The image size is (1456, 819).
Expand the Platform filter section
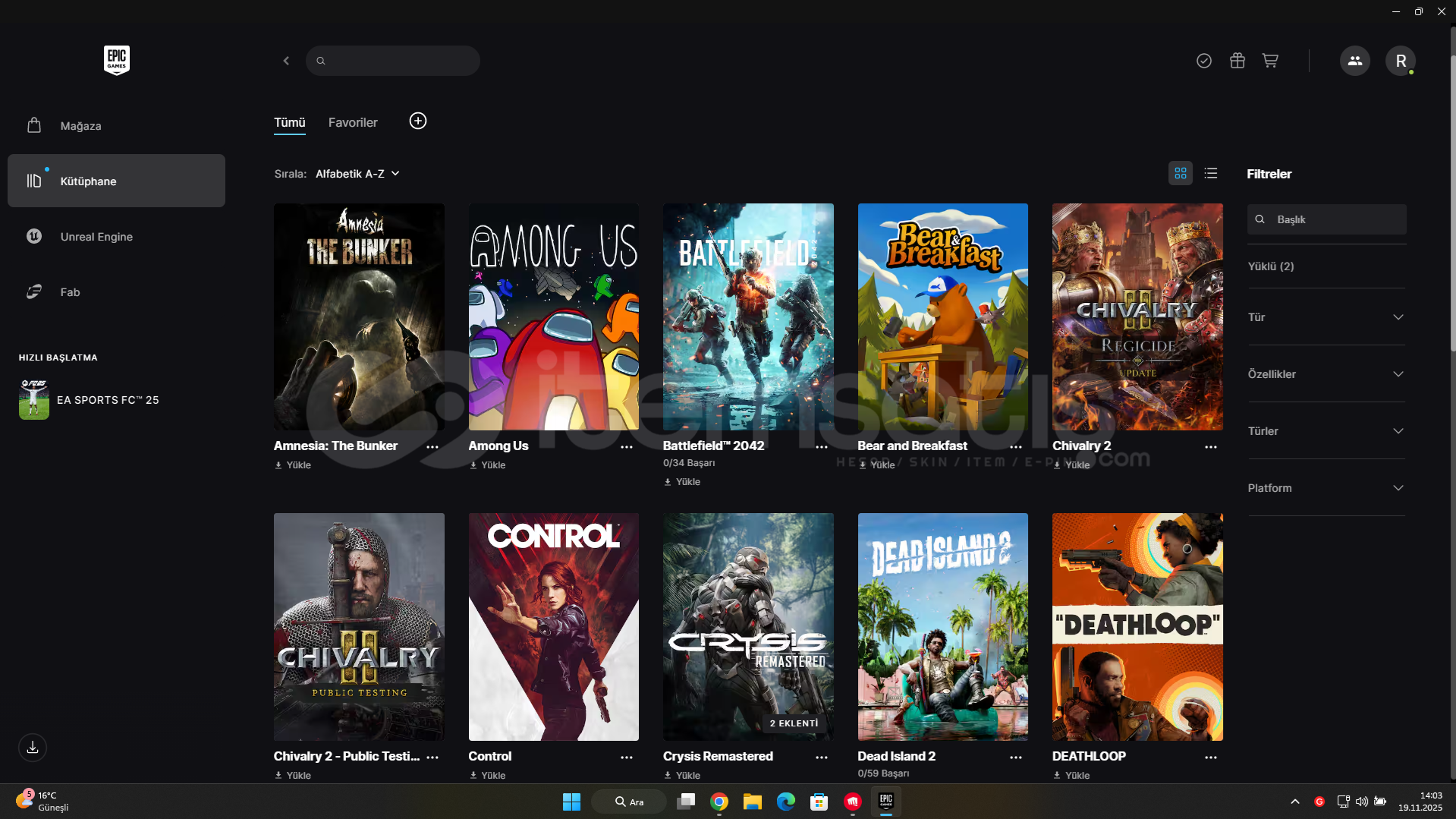click(1325, 488)
